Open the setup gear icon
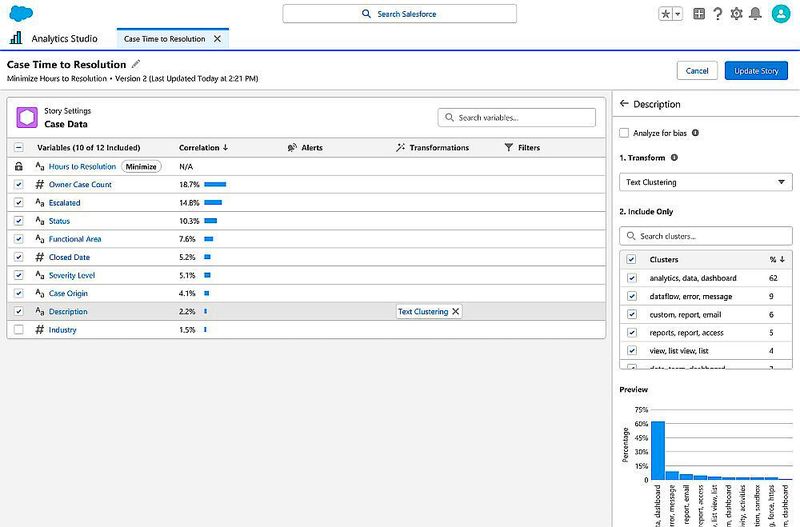 pyautogui.click(x=736, y=14)
